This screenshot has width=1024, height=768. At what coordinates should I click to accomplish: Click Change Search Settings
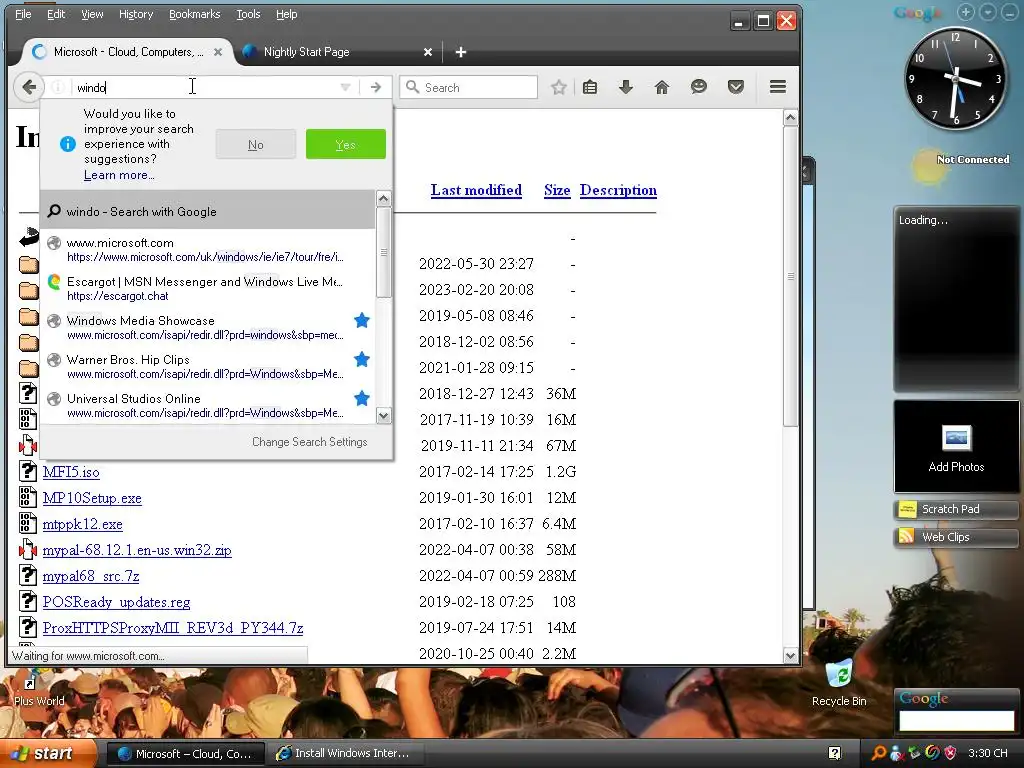[310, 442]
